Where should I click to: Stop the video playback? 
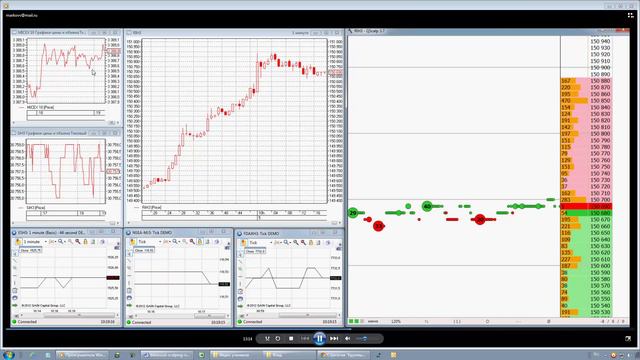pos(291,338)
